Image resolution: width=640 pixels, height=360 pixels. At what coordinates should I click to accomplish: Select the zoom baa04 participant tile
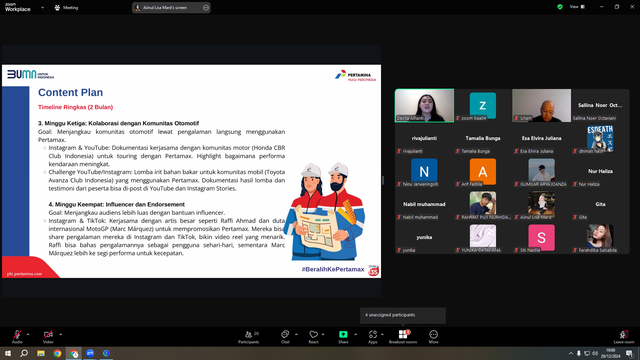(x=483, y=105)
